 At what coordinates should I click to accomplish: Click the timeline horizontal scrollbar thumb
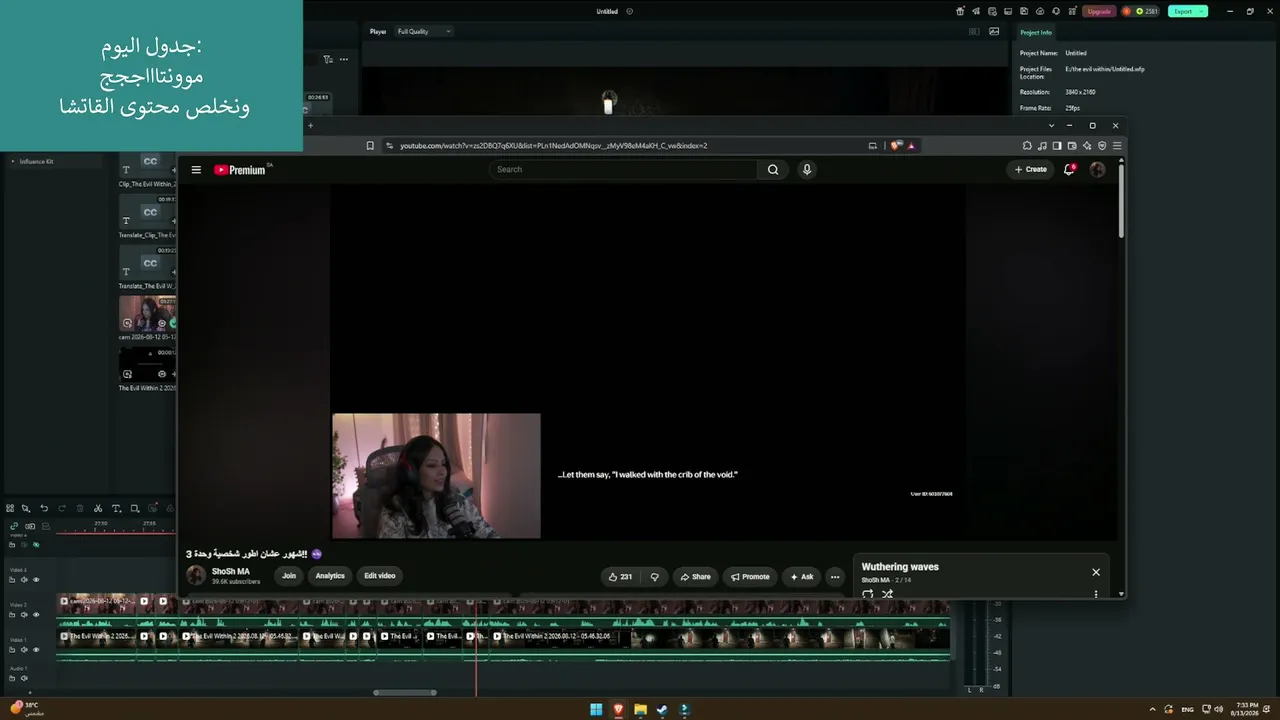405,692
